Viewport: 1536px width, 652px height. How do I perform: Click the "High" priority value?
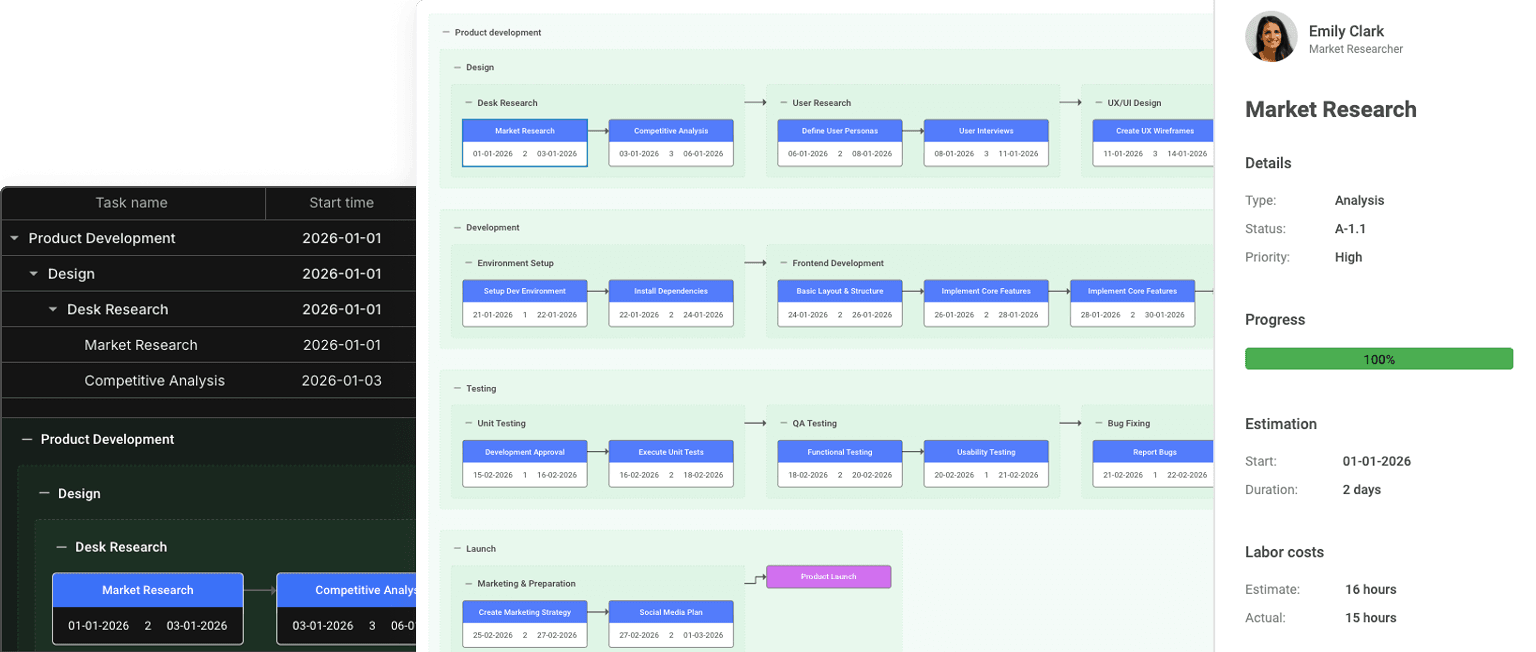pos(1348,257)
